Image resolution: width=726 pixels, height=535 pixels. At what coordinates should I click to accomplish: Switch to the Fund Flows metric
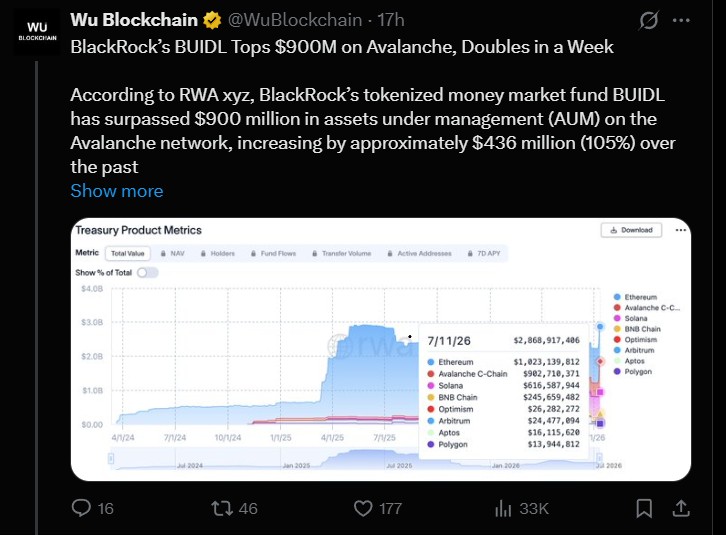[273, 253]
